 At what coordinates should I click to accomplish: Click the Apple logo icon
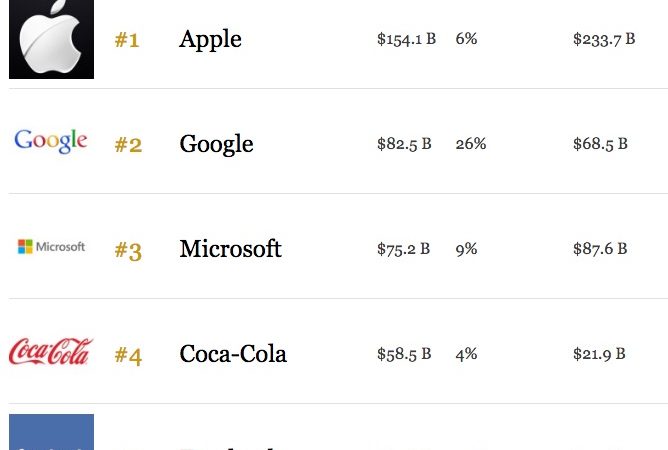(x=51, y=39)
